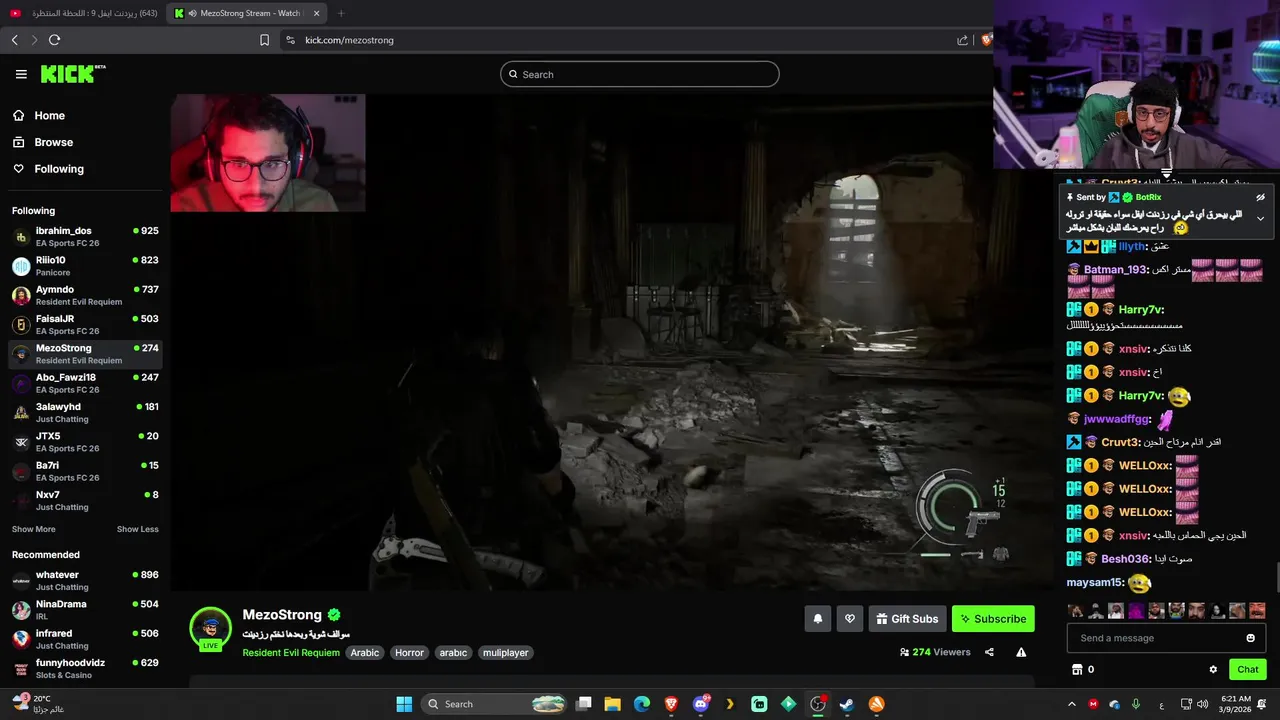
Task: Open the channel shop icon
Action: click(x=1077, y=669)
